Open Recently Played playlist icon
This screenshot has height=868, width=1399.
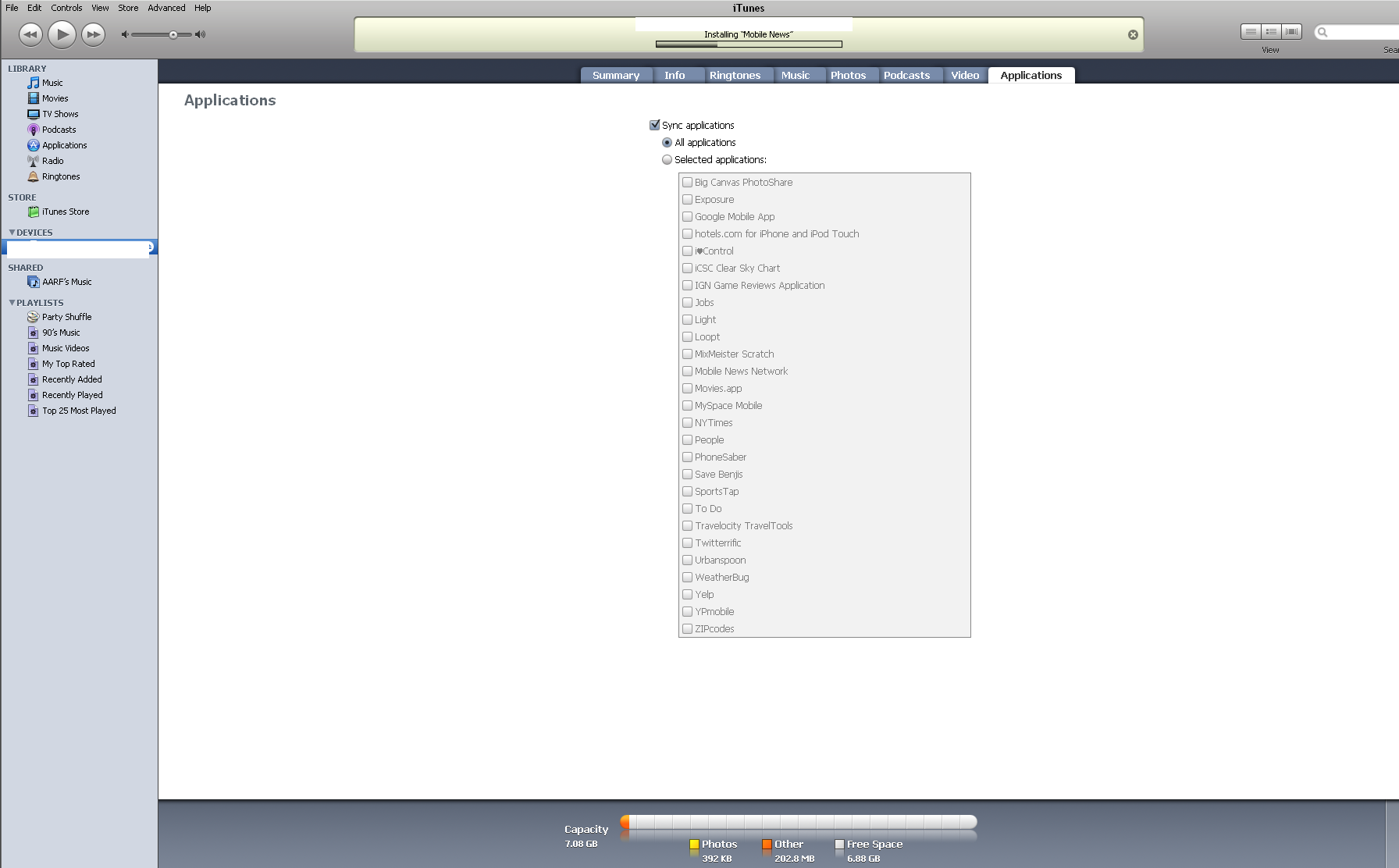33,395
